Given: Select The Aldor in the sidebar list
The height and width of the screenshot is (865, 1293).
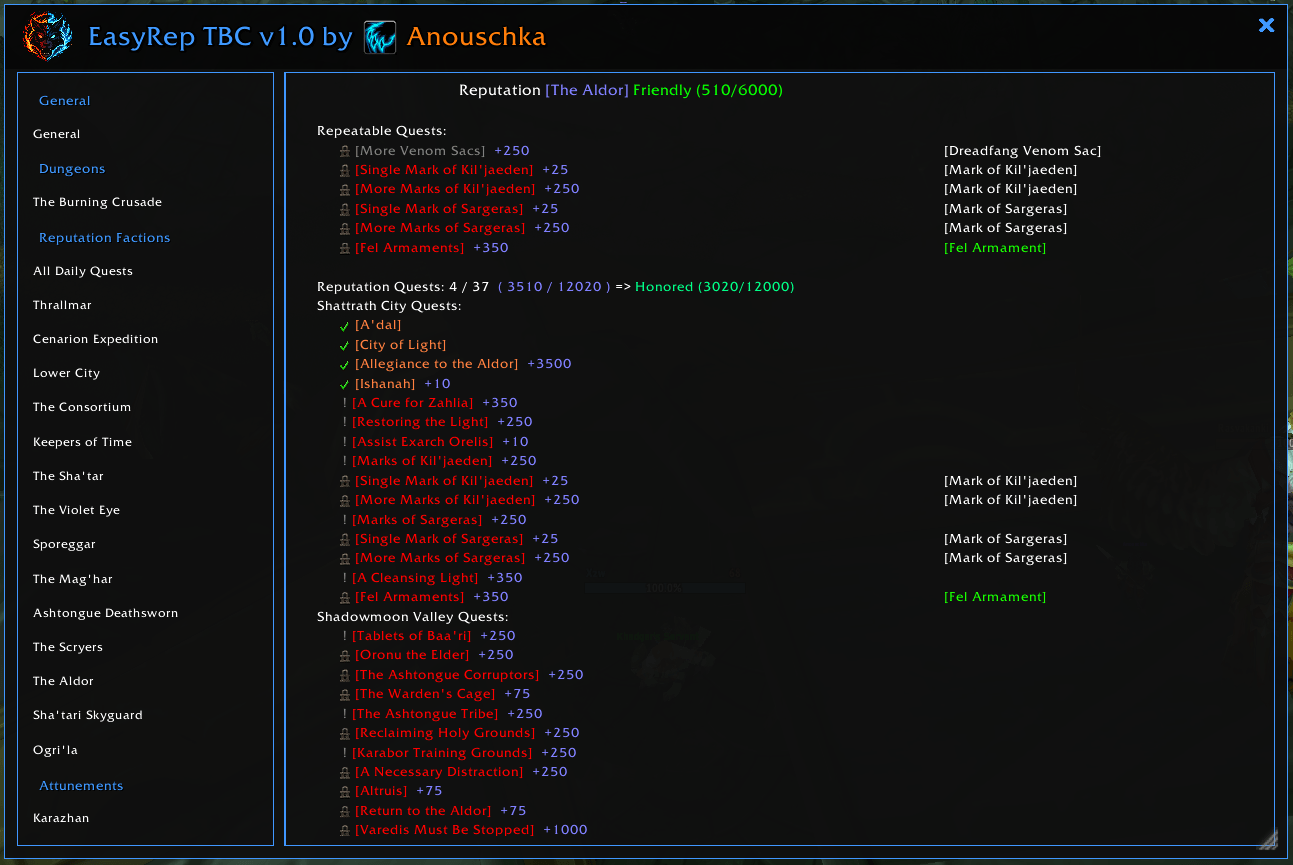Looking at the screenshot, I should pos(63,681).
